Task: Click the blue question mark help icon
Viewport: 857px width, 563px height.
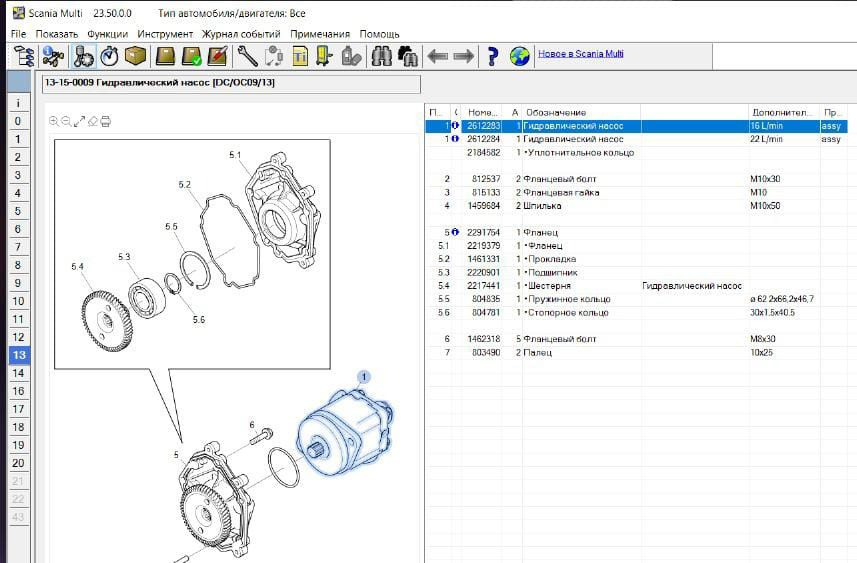Action: tap(492, 56)
